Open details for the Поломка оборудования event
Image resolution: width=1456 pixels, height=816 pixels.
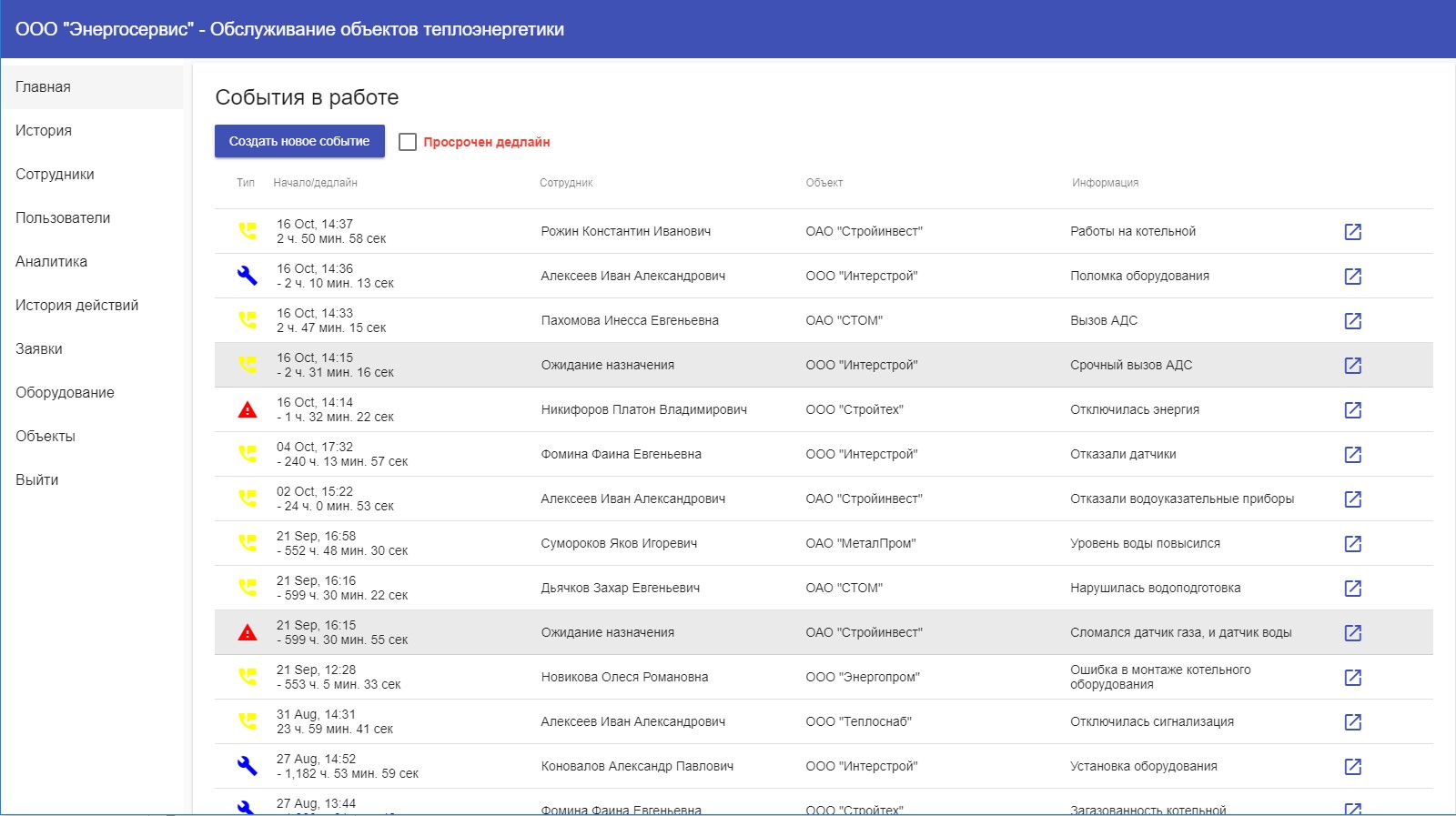click(1353, 277)
